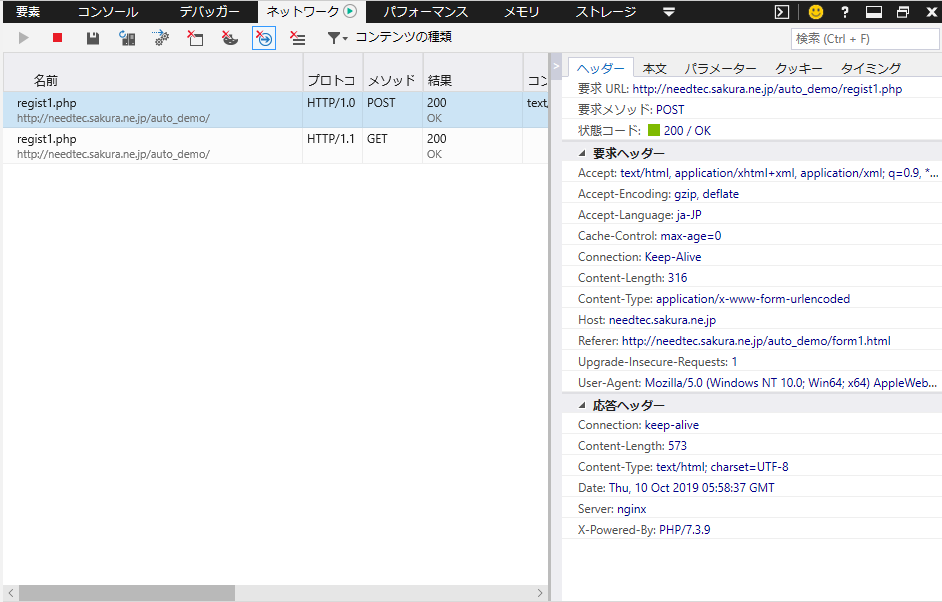Export captured traffic with the floppy disk icon

tap(93, 38)
